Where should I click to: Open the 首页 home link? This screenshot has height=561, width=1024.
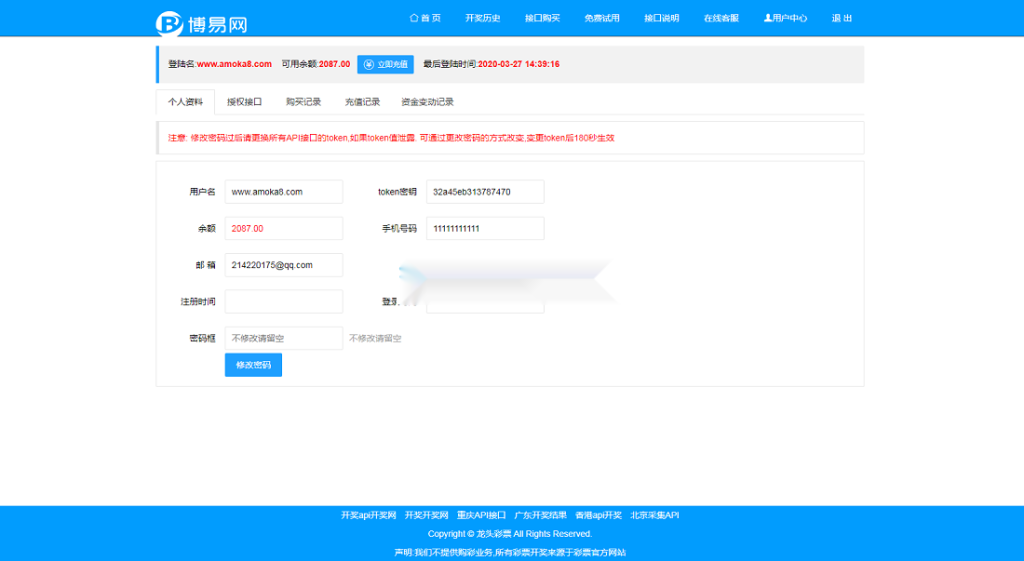(x=425, y=18)
